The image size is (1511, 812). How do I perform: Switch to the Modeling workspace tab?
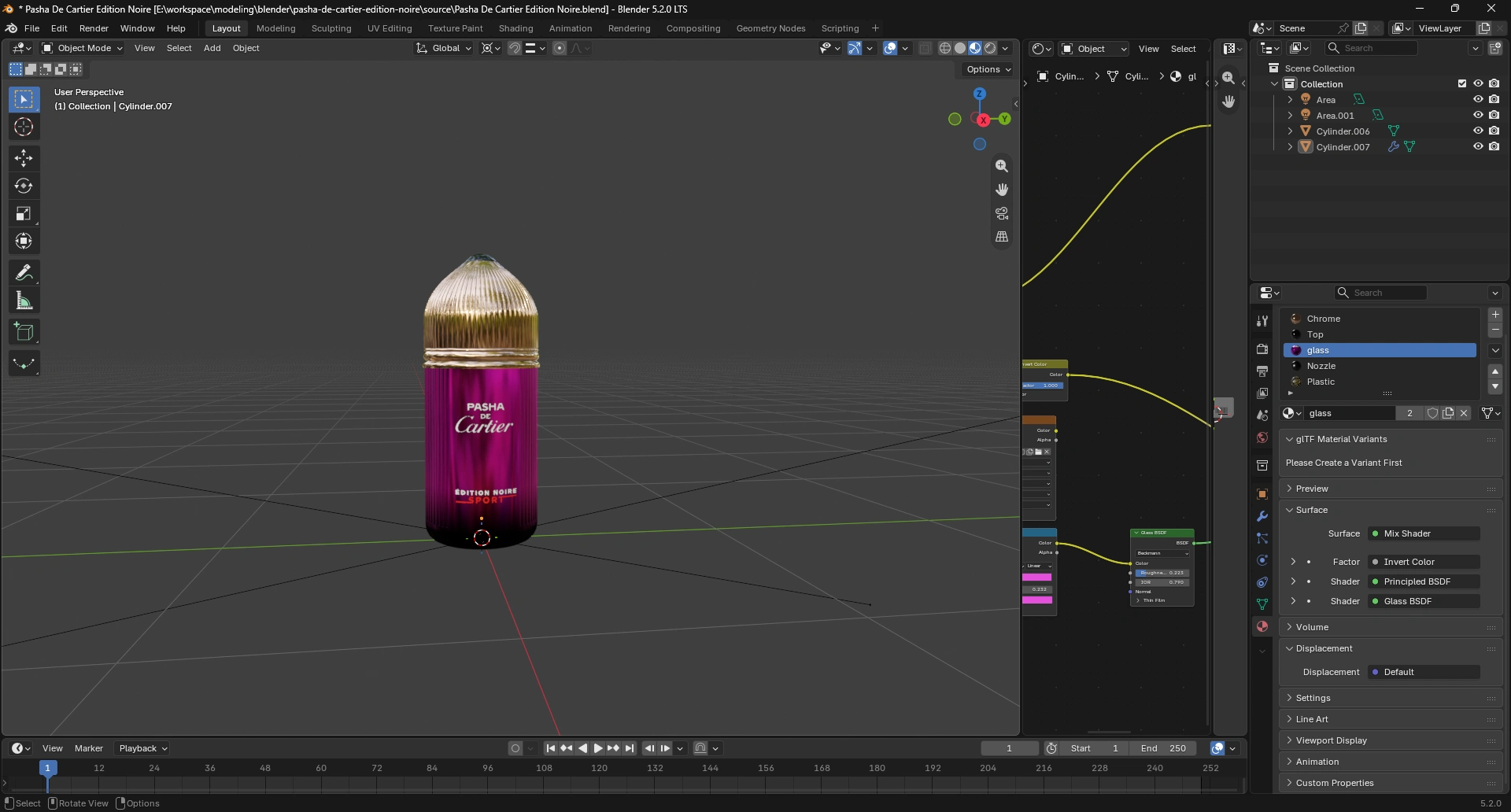[x=275, y=28]
